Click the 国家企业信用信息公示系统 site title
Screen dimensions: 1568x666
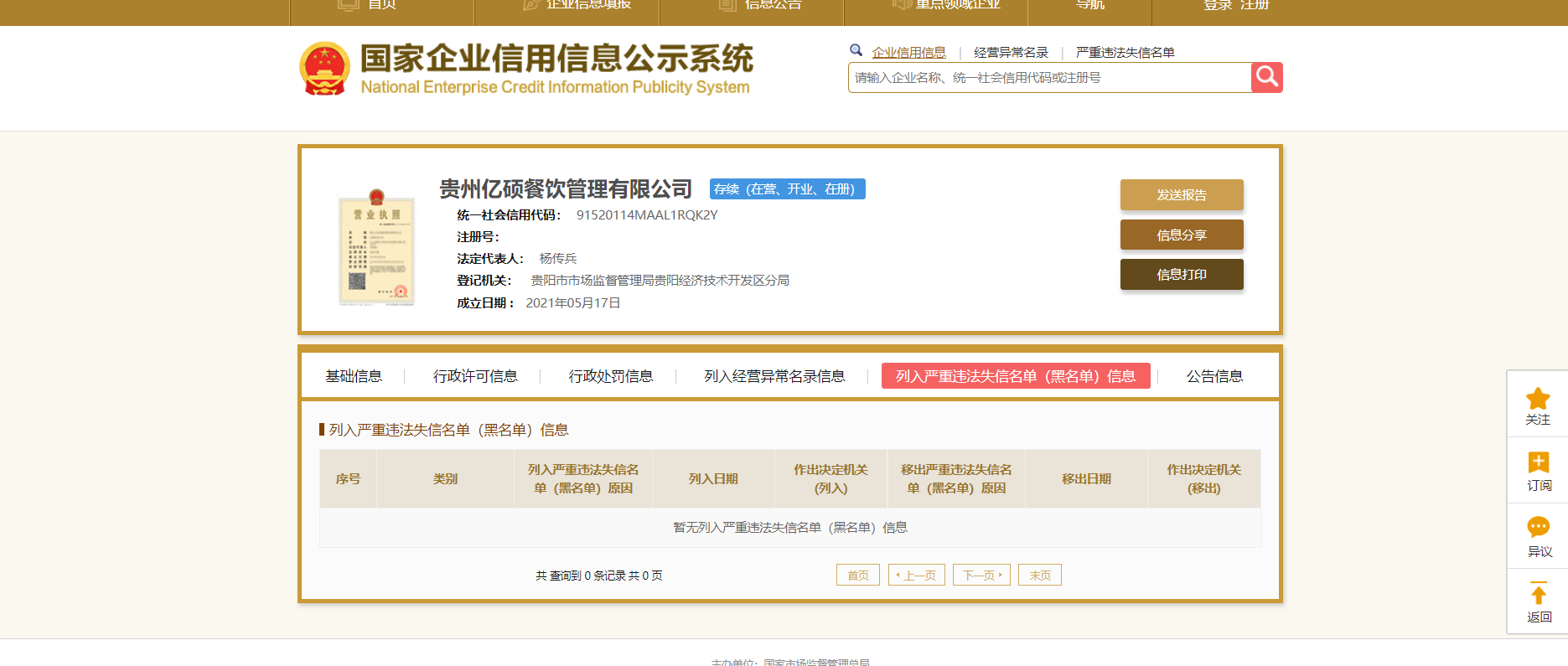pos(557,59)
